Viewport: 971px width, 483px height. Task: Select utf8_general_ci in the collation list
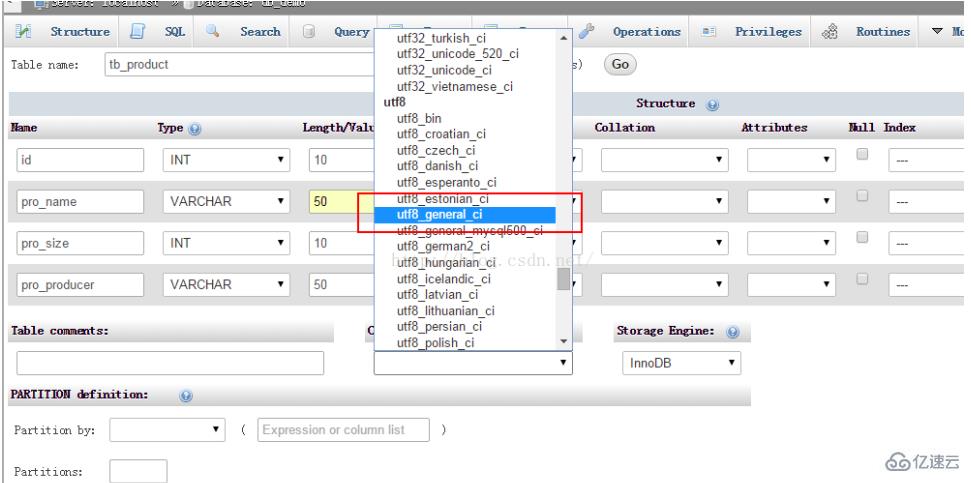464,215
